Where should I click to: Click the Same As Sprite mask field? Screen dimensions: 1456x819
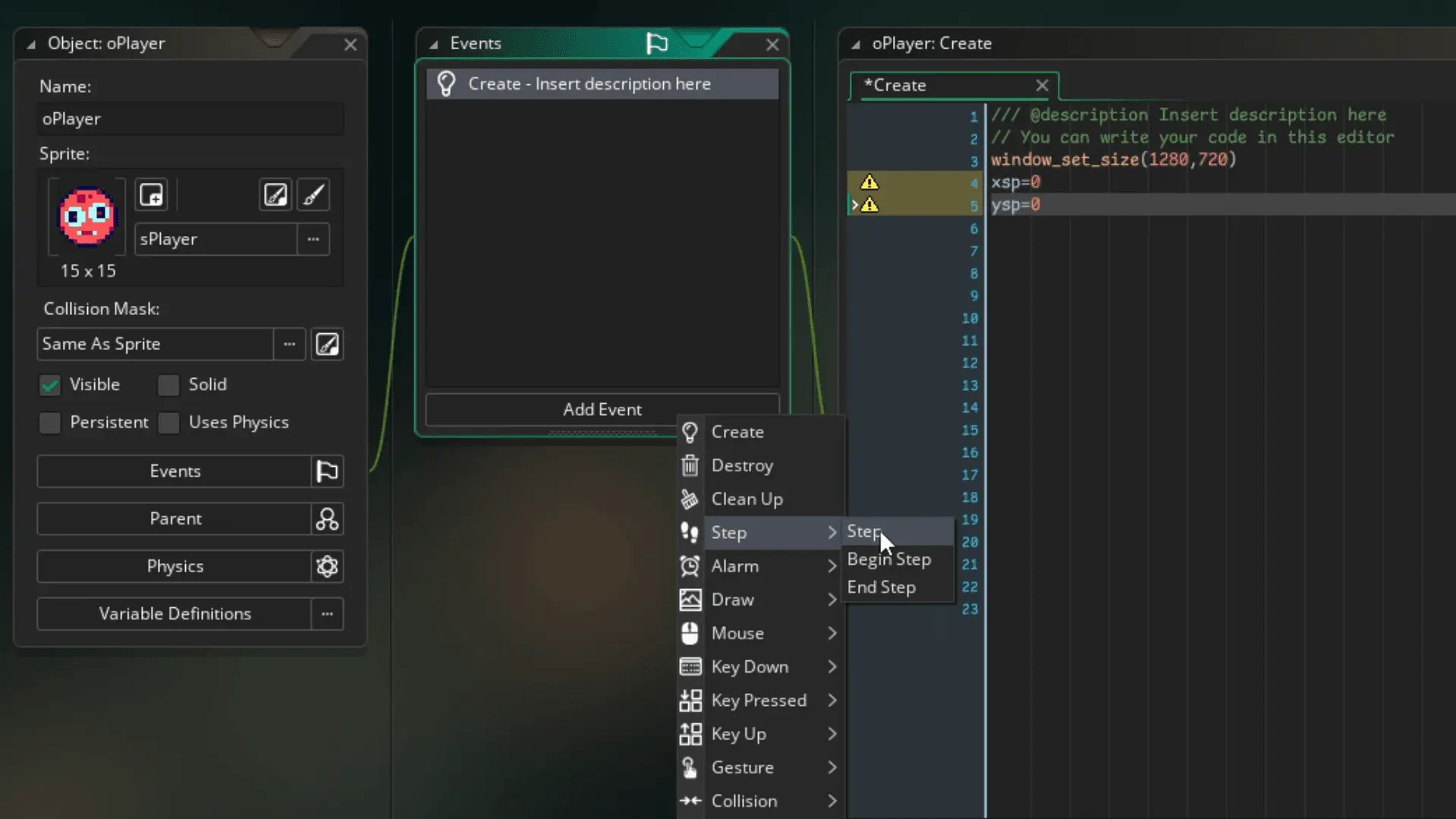pyautogui.click(x=155, y=344)
